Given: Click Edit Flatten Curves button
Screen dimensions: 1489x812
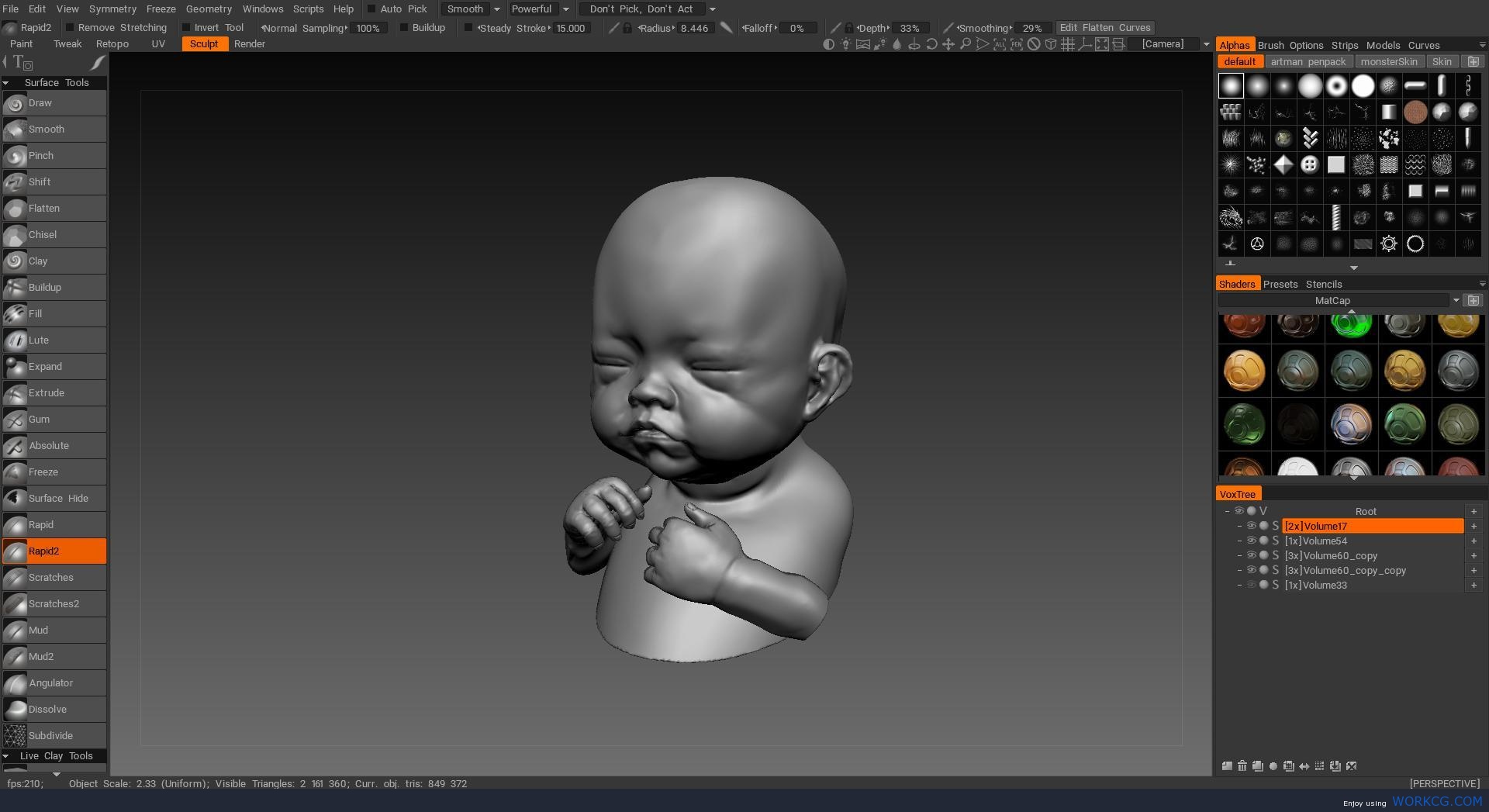Looking at the screenshot, I should (1105, 28).
